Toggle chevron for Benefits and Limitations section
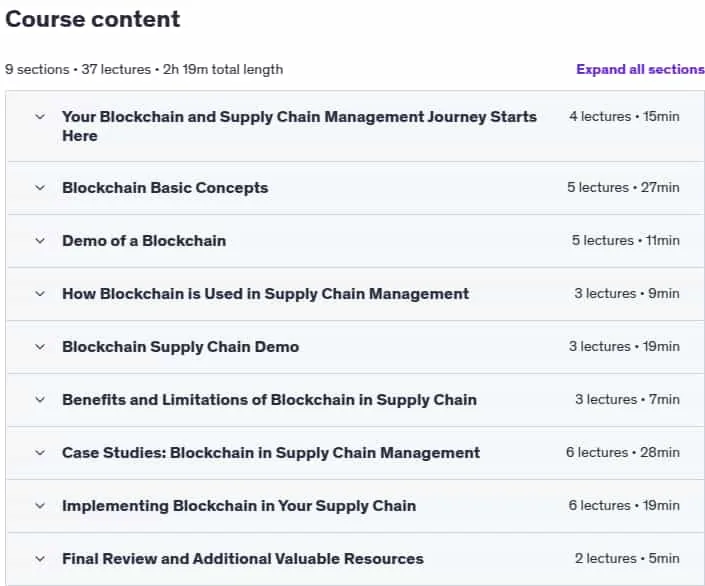This screenshot has height=586, width=705. tap(40, 399)
